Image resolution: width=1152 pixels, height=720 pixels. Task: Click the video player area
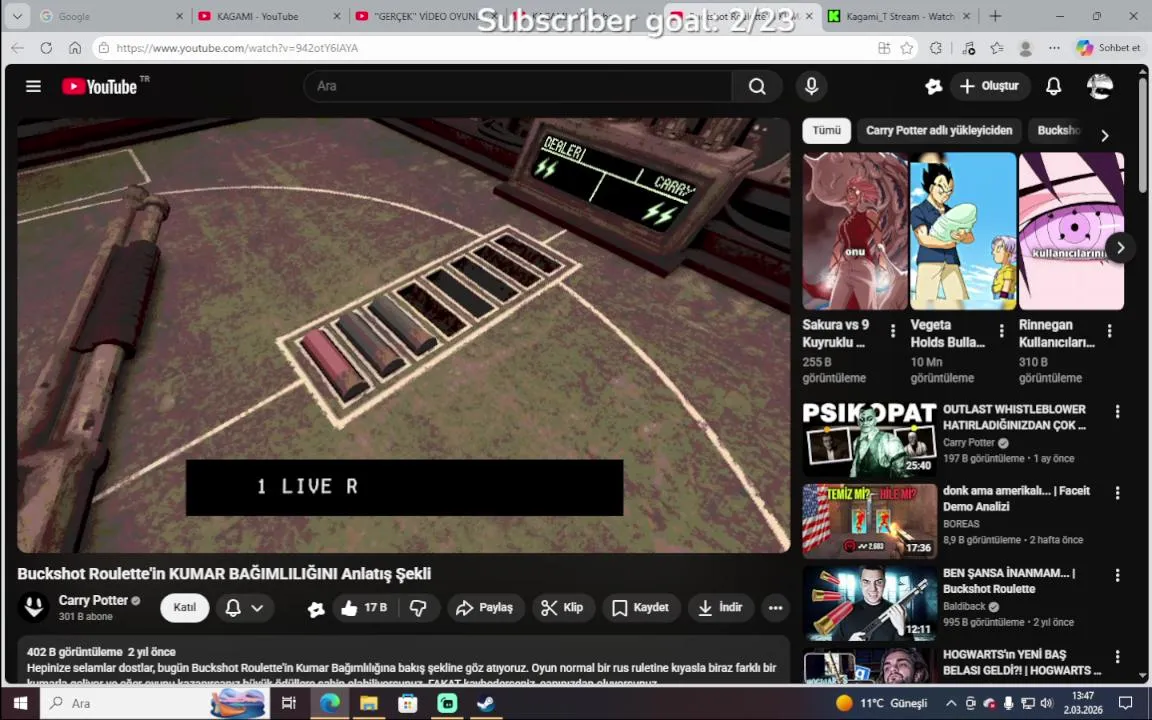[x=403, y=335]
